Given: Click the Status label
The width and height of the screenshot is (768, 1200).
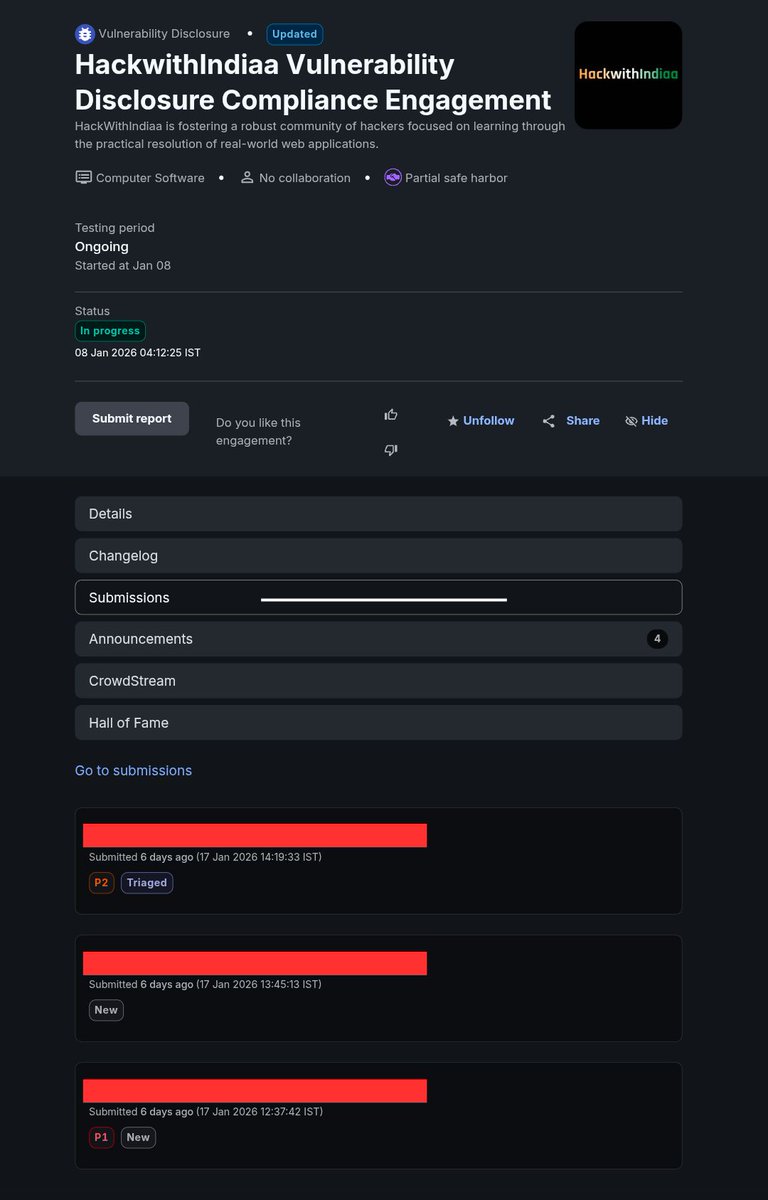Looking at the screenshot, I should (x=92, y=311).
